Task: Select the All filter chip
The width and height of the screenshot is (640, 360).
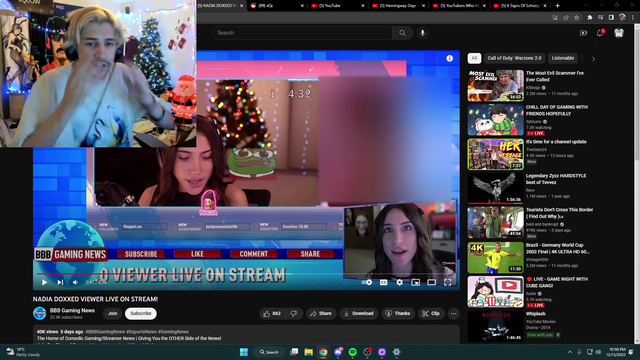Action: tap(474, 58)
